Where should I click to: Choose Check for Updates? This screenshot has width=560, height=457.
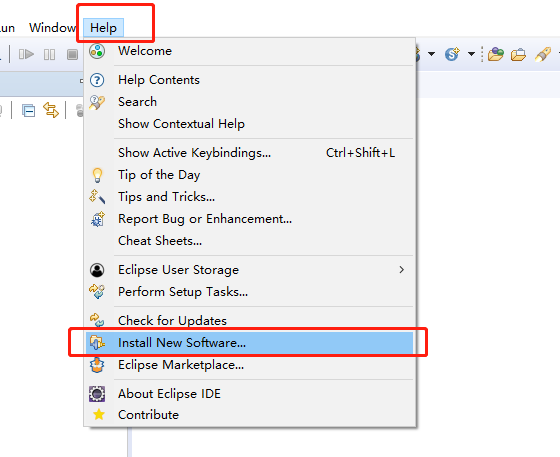pyautogui.click(x=250, y=321)
